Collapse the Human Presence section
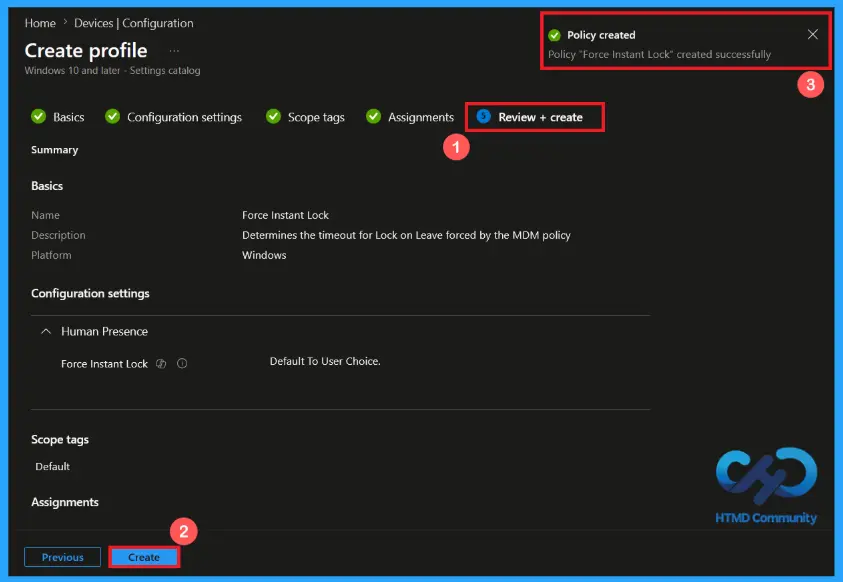Screen dimensions: 843x582 46,332
